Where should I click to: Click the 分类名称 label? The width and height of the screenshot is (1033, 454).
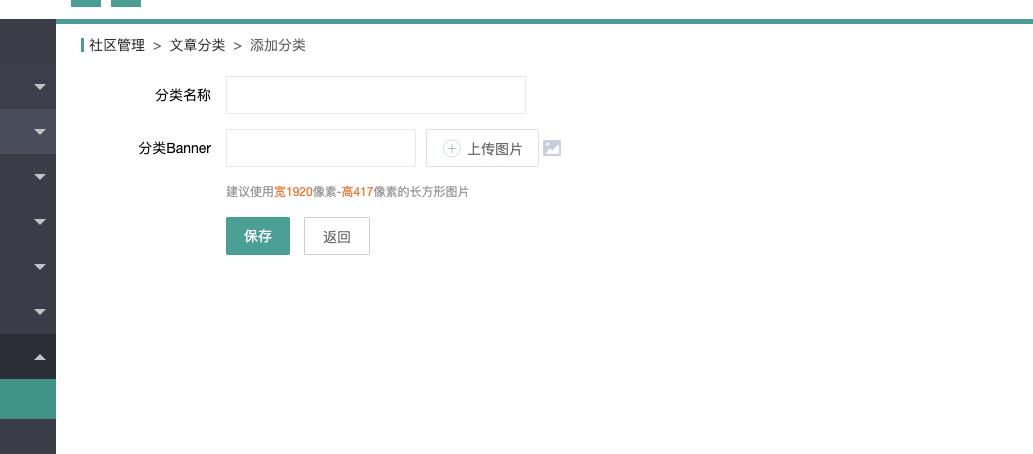(183, 95)
